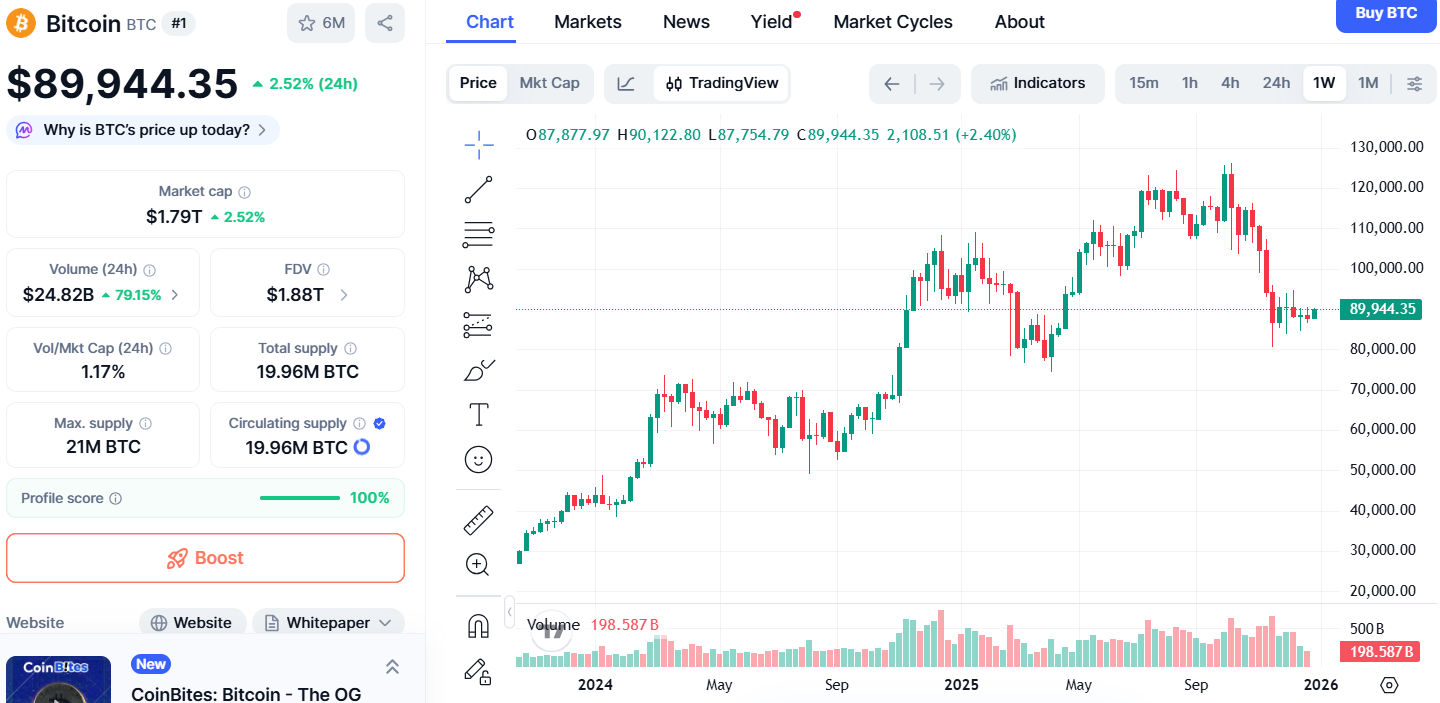The height and width of the screenshot is (703, 1440).
Task: Click the Buy BTC button
Action: [1386, 15]
